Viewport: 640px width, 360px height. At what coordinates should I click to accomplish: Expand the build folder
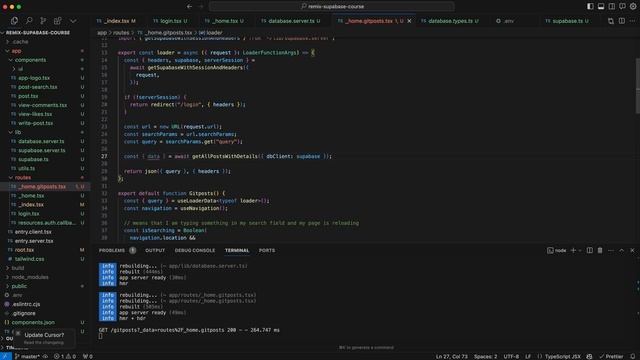click(18, 268)
